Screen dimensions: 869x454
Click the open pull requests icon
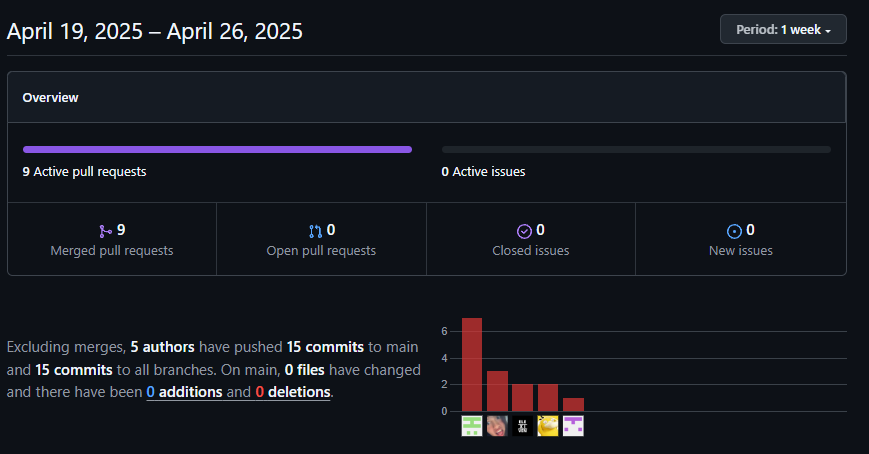point(315,231)
